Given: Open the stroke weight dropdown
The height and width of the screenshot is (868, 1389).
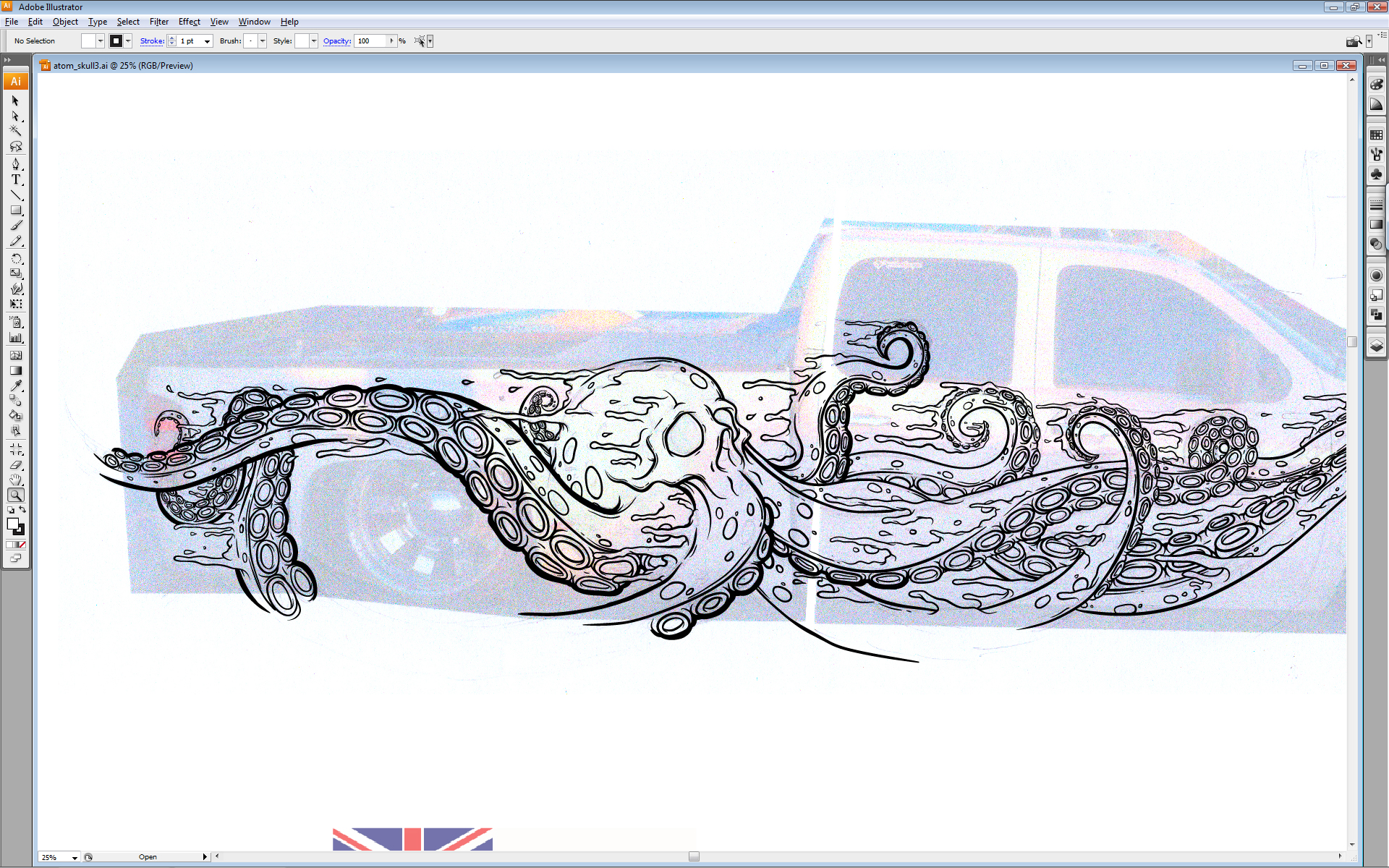Looking at the screenshot, I should click(x=207, y=41).
